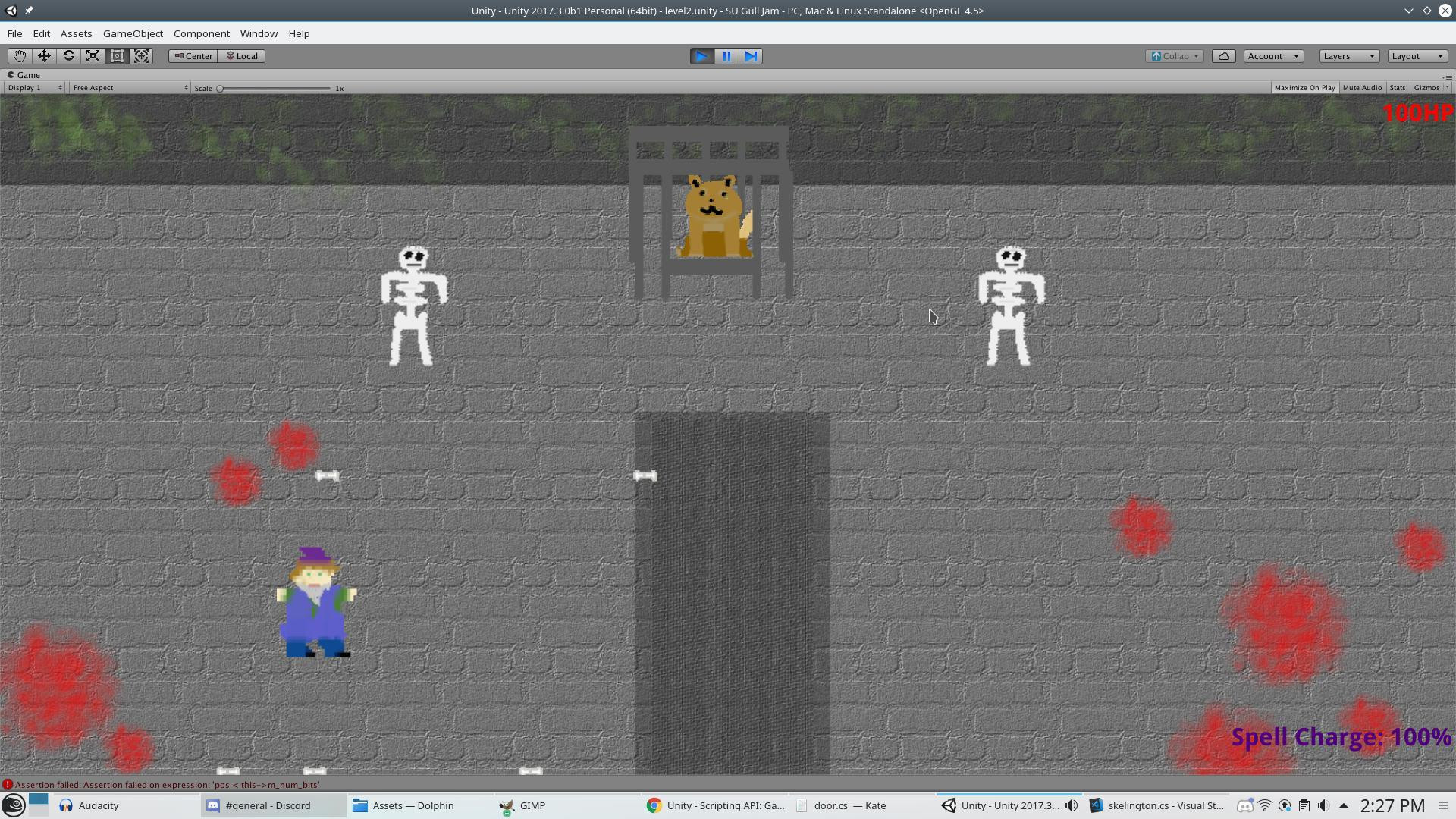Toggle Mute Audio
The width and height of the screenshot is (1456, 819).
pos(1362,88)
